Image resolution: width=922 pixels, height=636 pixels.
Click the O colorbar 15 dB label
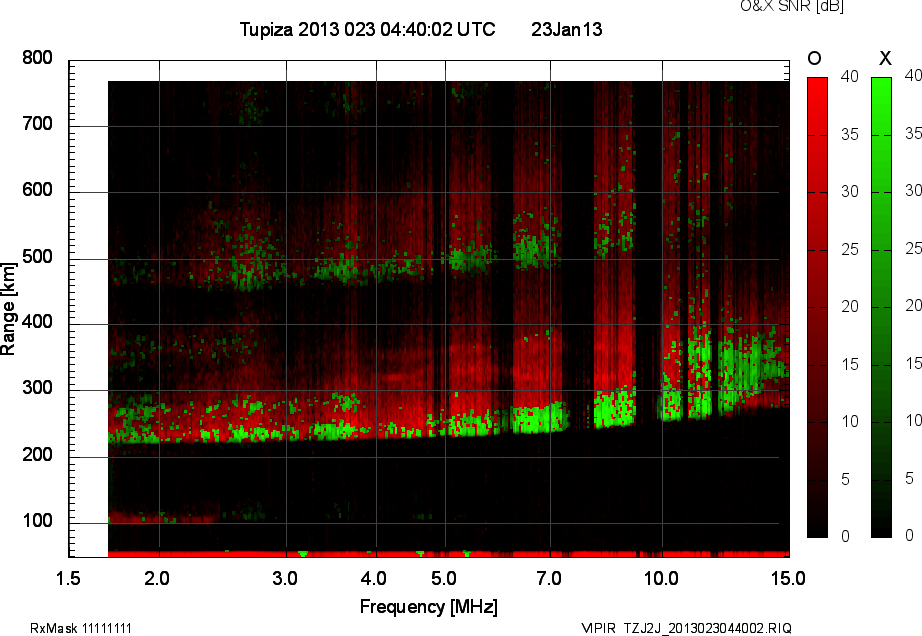tap(850, 364)
